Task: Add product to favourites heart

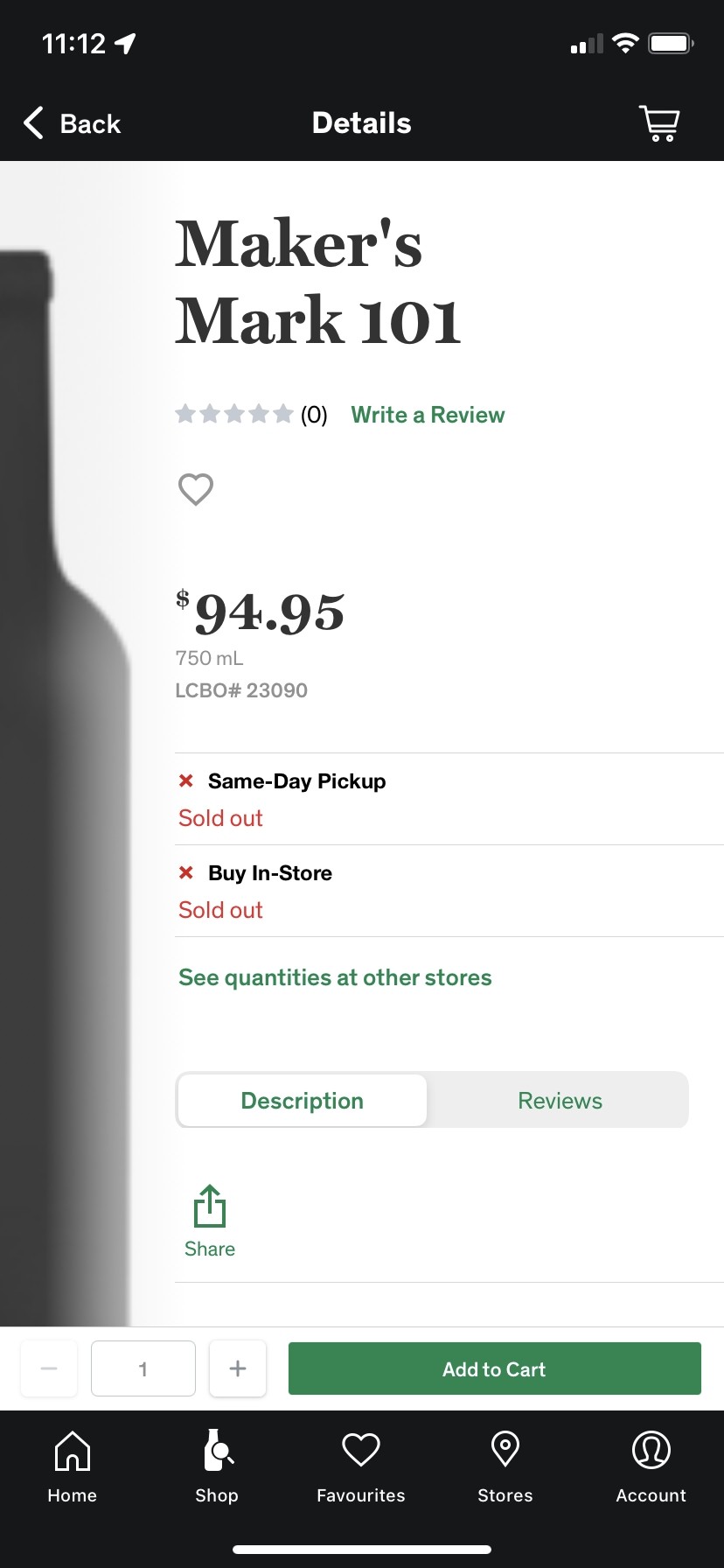Action: pyautogui.click(x=195, y=489)
